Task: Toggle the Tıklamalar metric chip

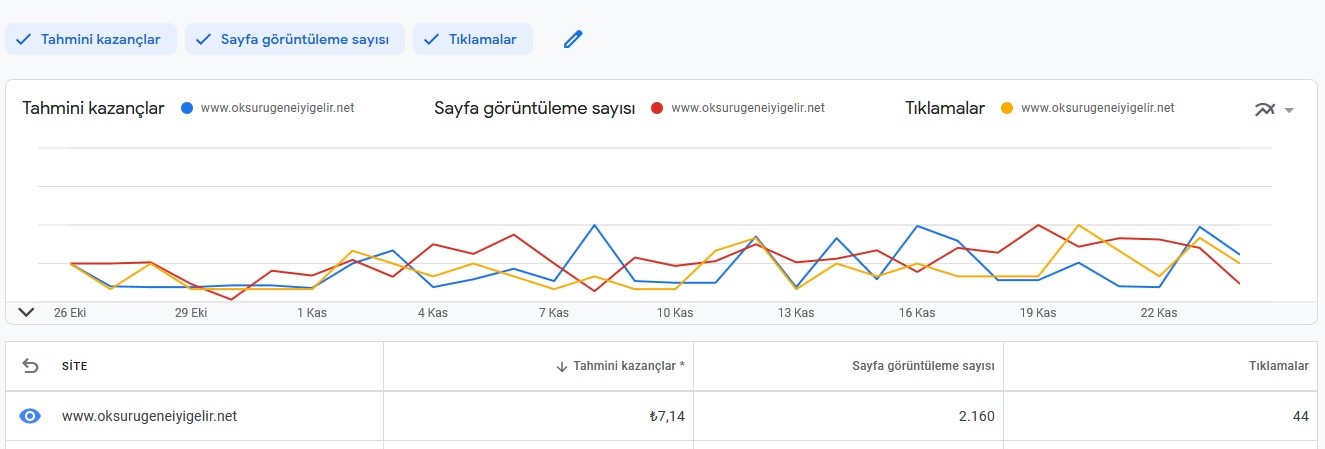Action: point(472,39)
